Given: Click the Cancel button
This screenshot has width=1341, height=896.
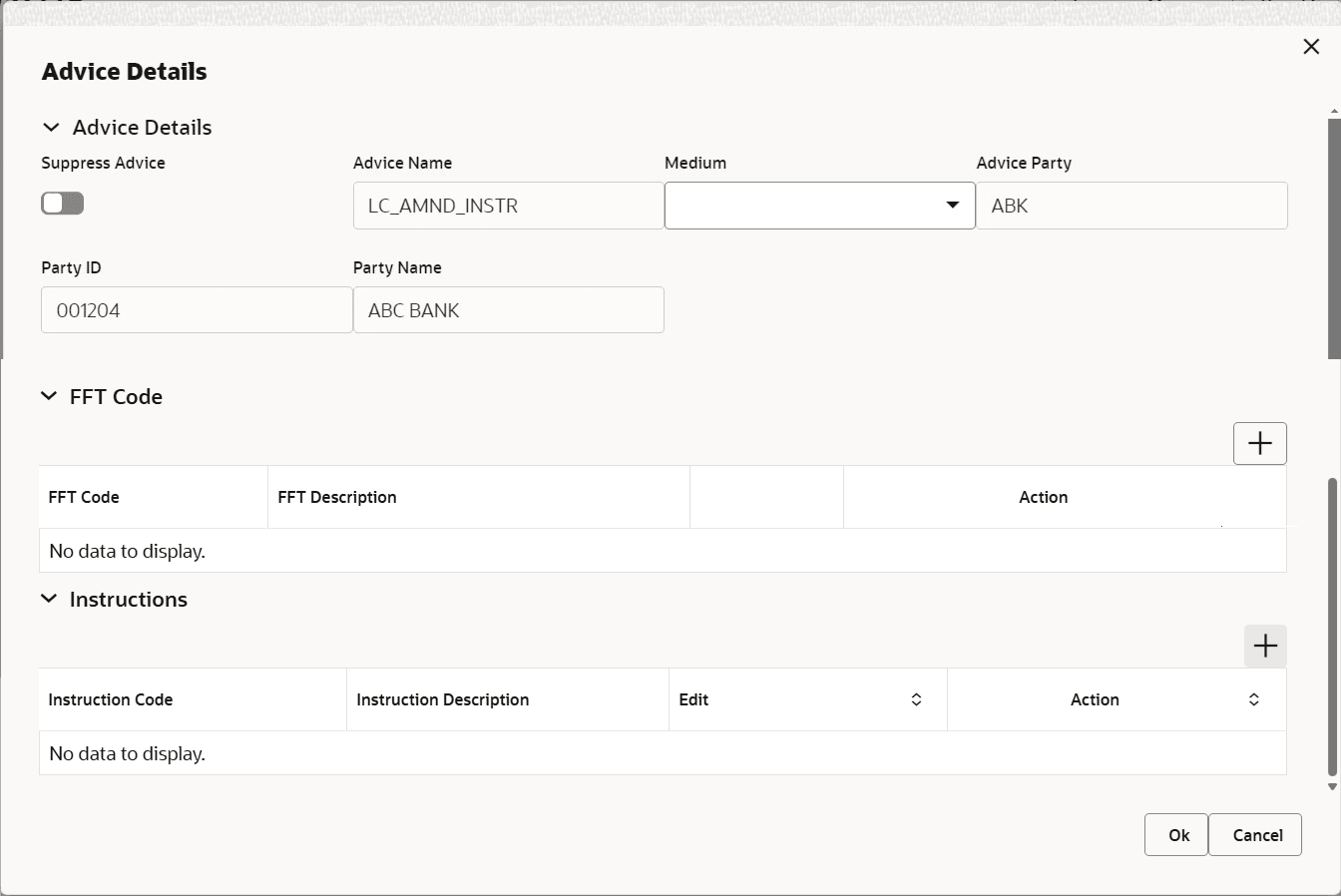Looking at the screenshot, I should tap(1255, 835).
